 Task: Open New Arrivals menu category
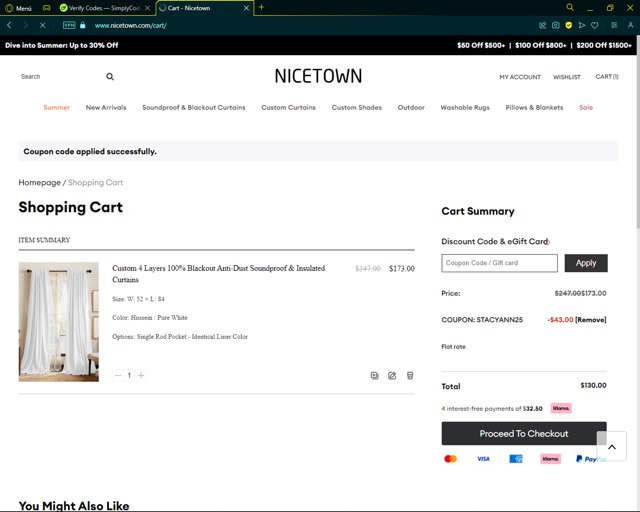tap(106, 107)
